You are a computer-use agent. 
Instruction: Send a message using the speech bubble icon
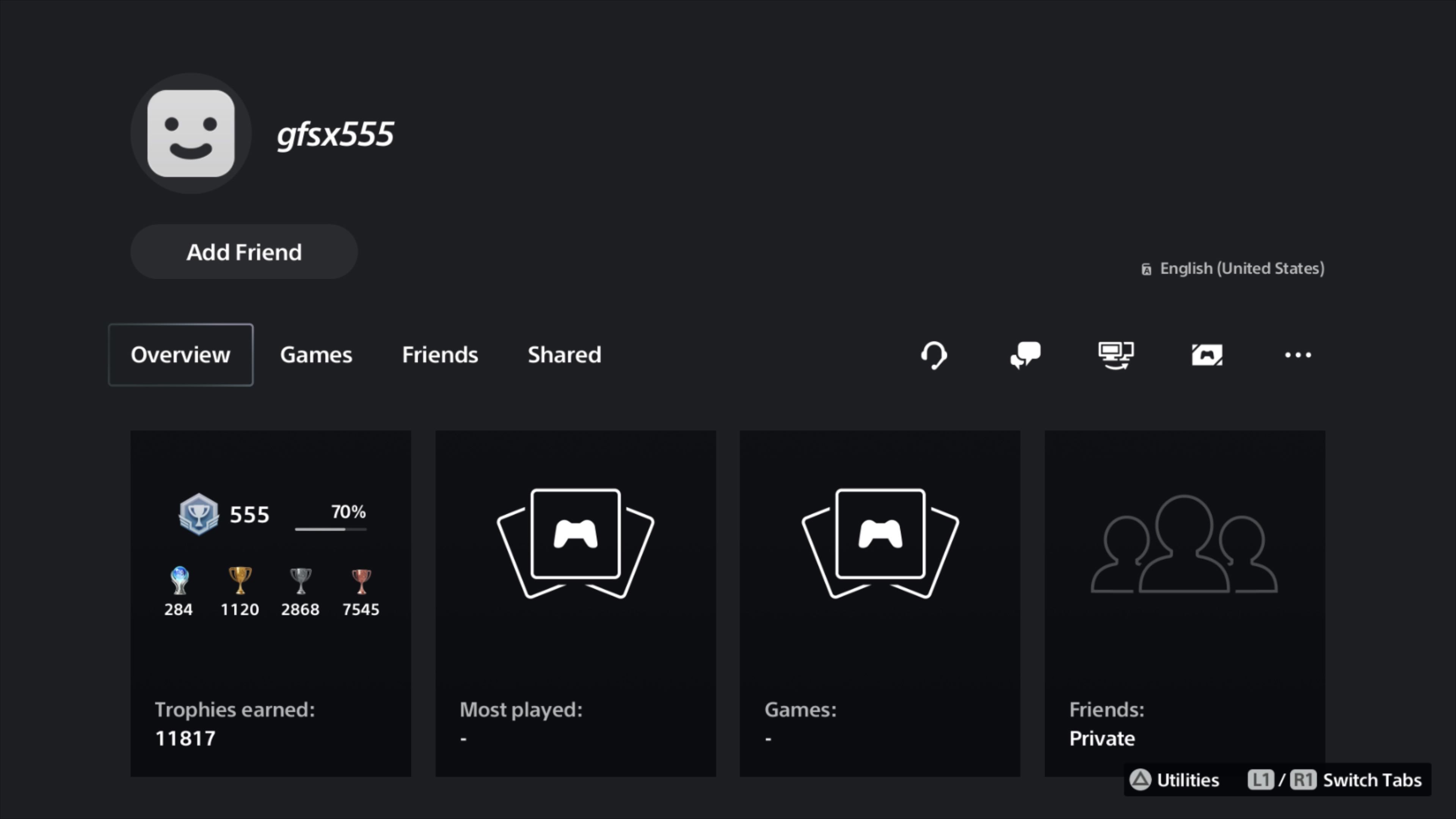(x=1025, y=355)
